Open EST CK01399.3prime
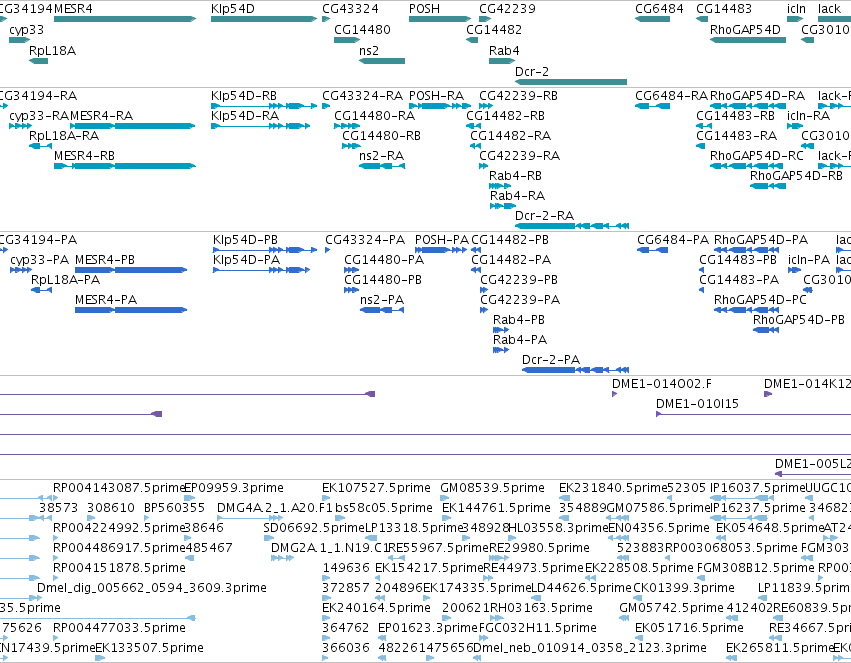The width and height of the screenshot is (851, 663). (x=684, y=588)
